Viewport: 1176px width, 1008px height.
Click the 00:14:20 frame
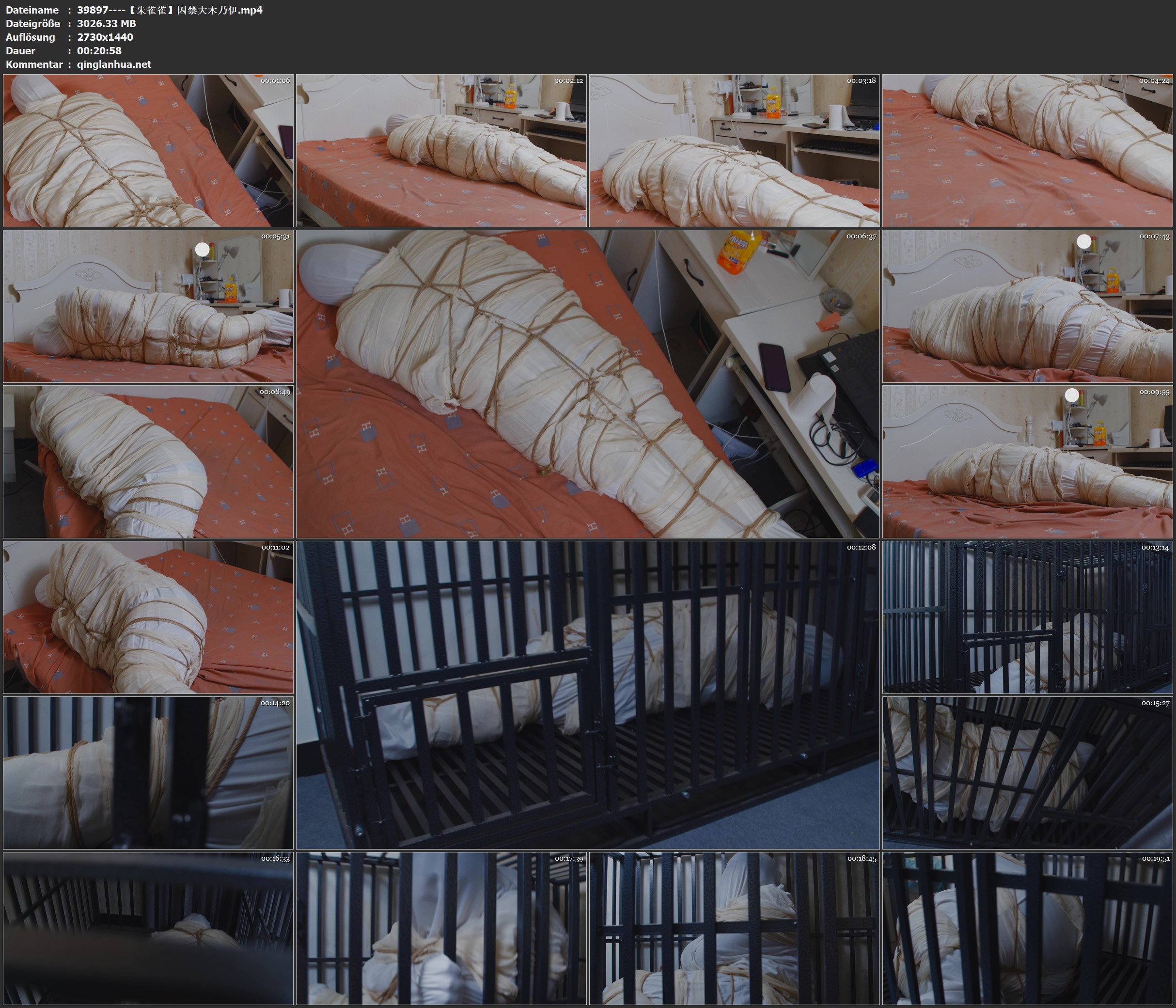tap(148, 773)
